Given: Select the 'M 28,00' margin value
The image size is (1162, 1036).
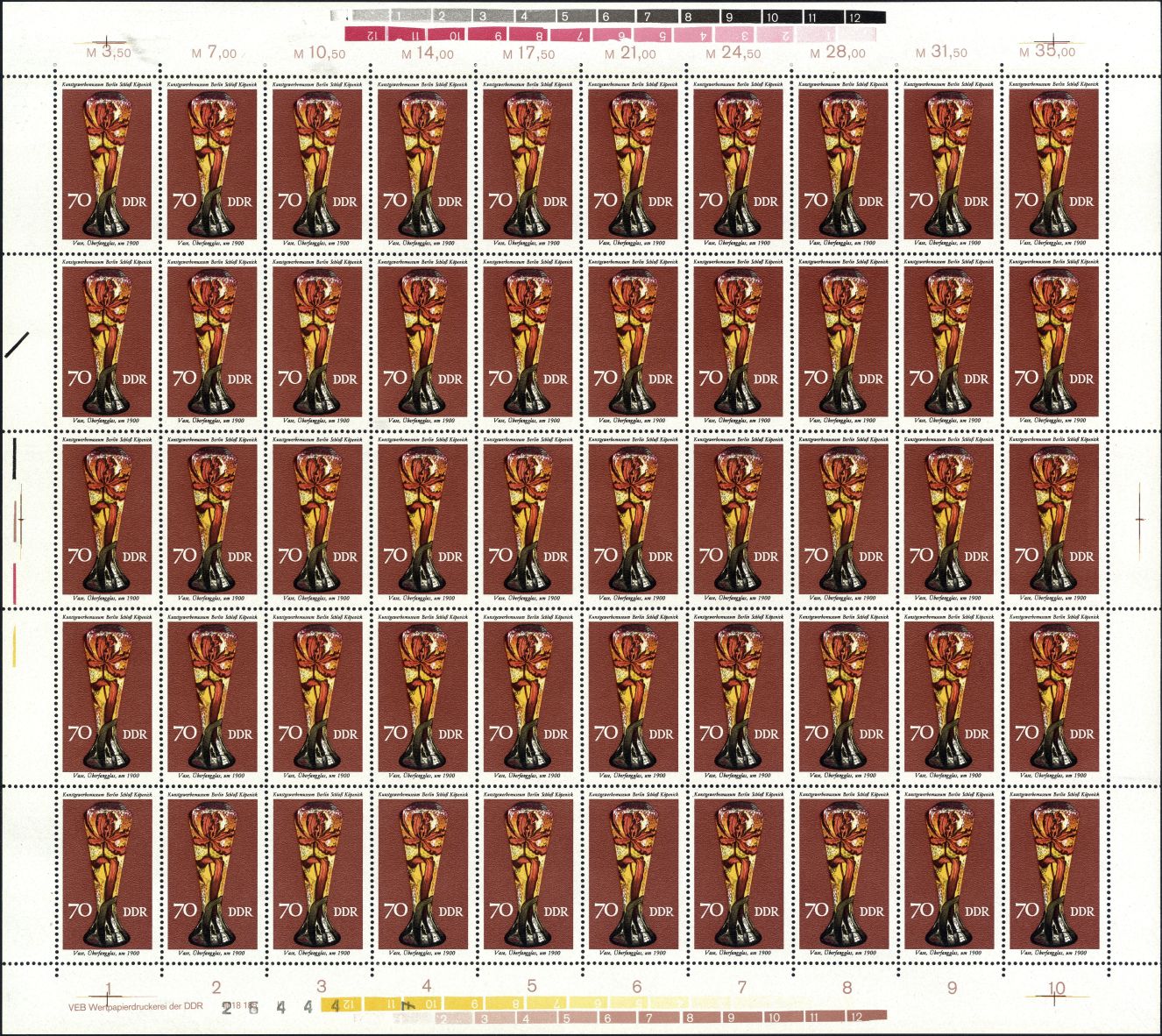Looking at the screenshot, I should pyautogui.click(x=838, y=52).
